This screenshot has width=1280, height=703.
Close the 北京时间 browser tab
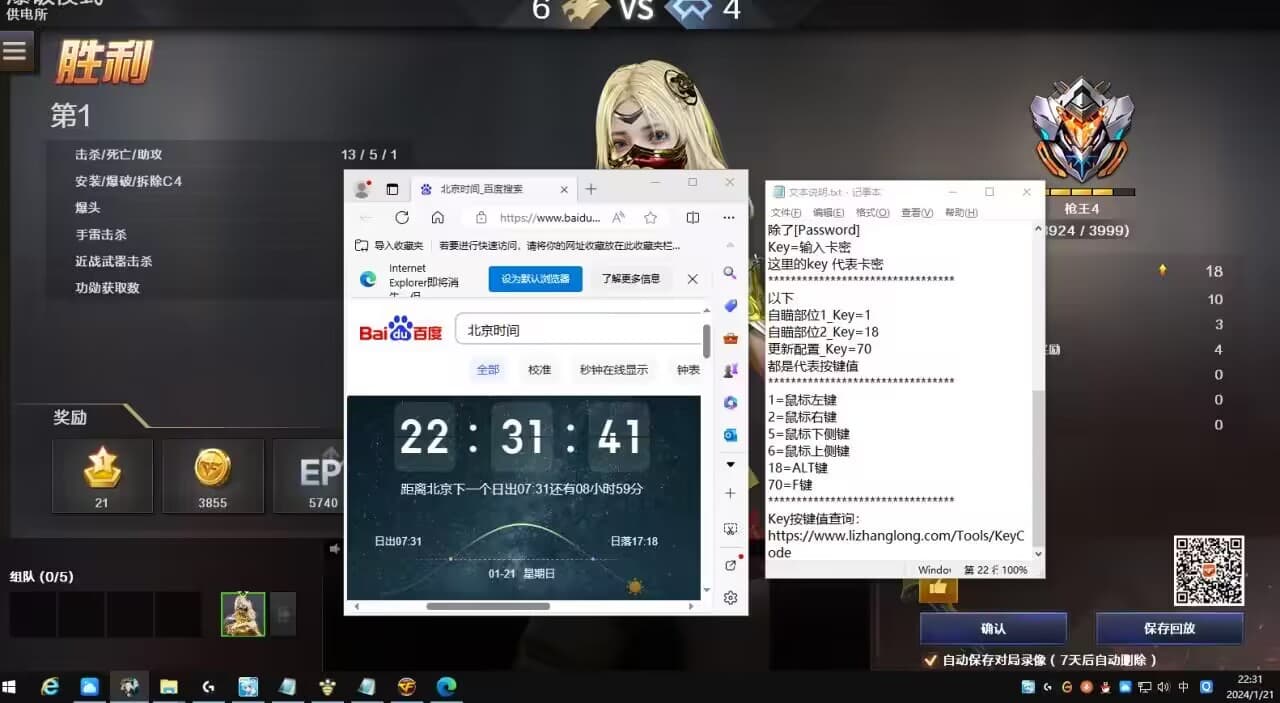564,189
